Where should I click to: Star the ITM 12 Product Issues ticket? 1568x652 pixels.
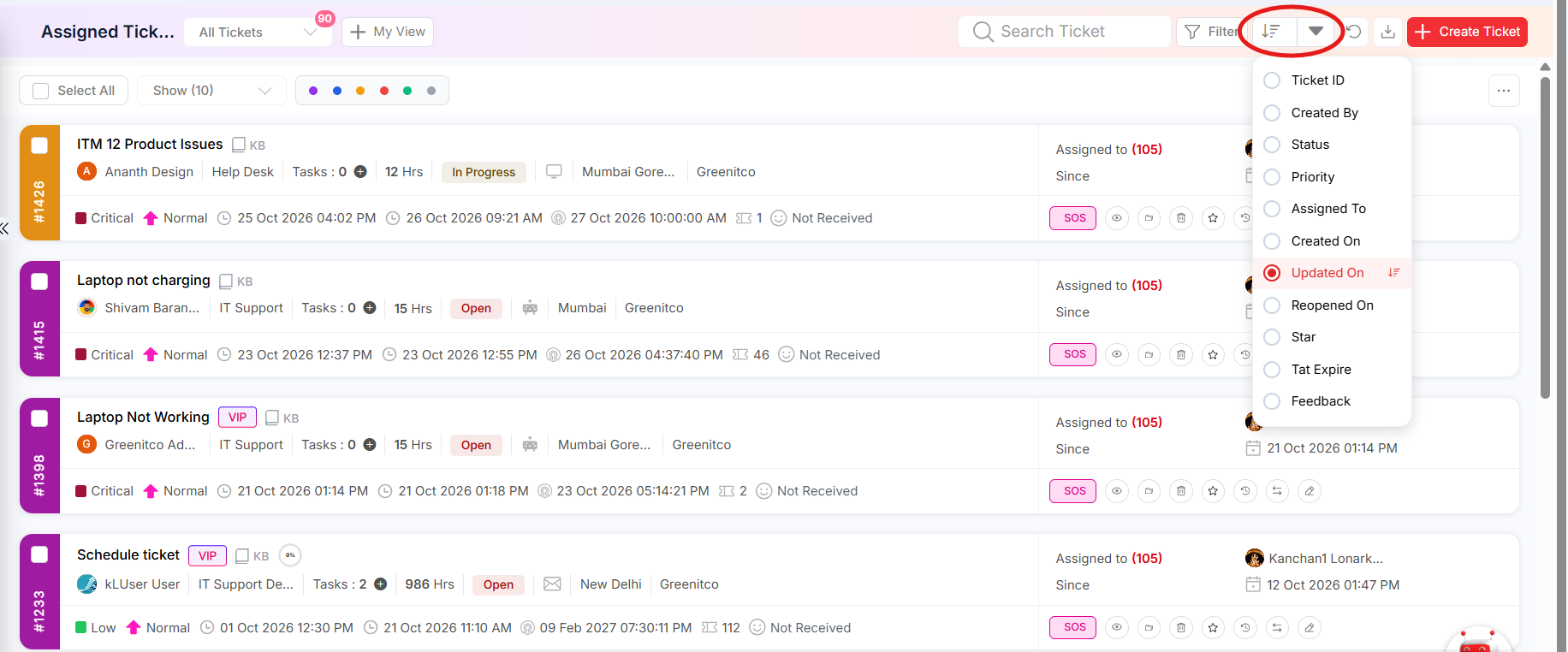click(1213, 218)
